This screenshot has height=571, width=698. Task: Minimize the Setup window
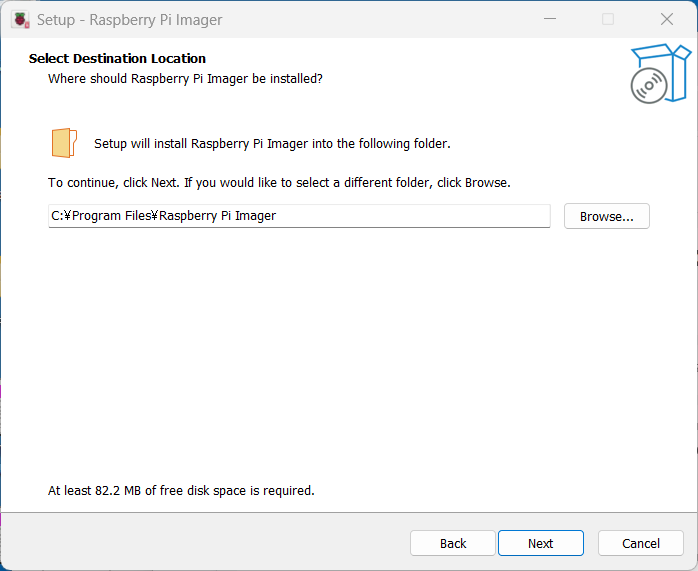coord(549,20)
